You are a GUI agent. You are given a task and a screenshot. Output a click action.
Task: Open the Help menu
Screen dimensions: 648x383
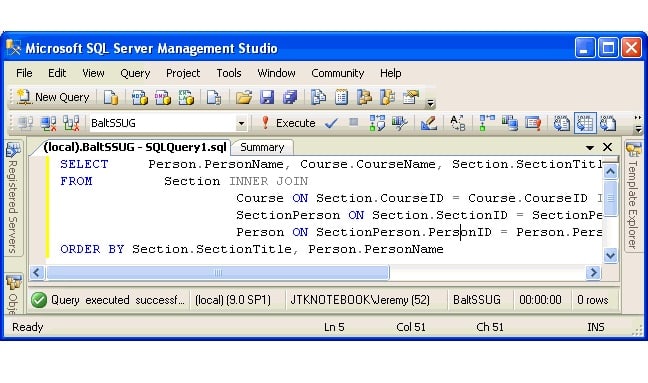[391, 73]
